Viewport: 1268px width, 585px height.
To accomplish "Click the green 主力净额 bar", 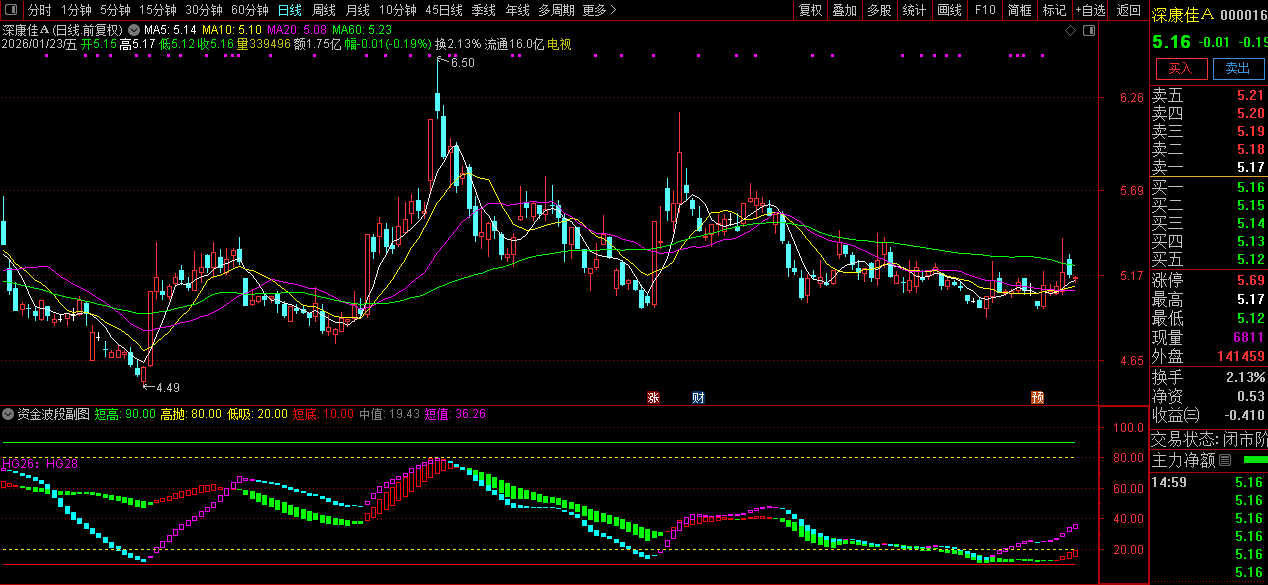I will tap(1254, 460).
